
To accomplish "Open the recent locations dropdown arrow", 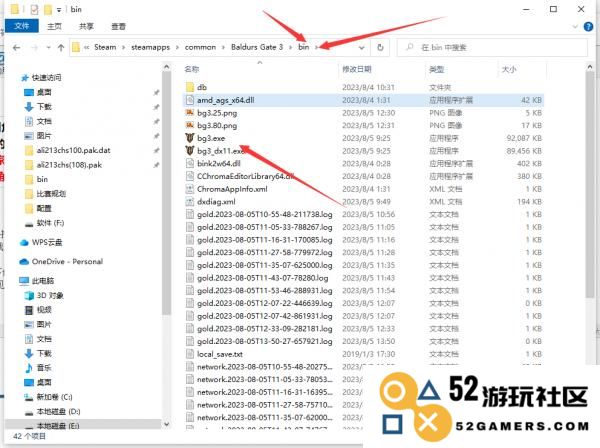I will [48, 48].
